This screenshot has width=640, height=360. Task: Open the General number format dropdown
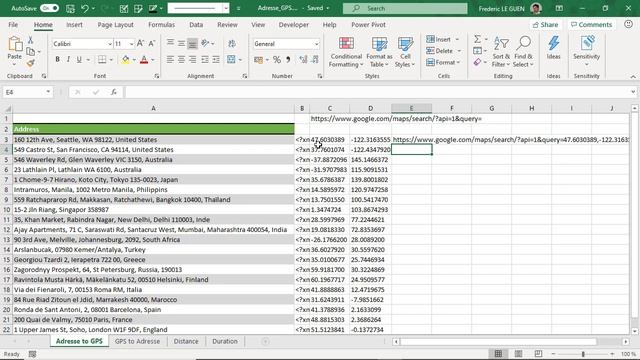(316, 44)
